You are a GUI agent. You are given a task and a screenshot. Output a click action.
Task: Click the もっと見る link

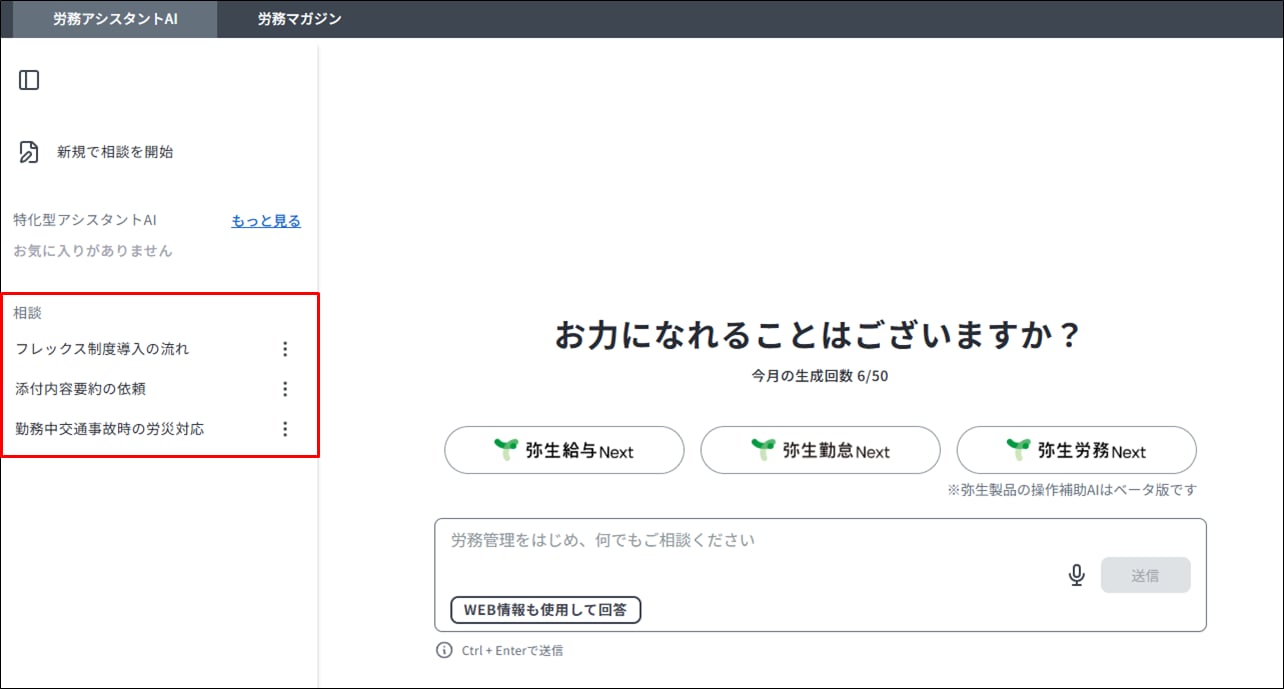266,221
